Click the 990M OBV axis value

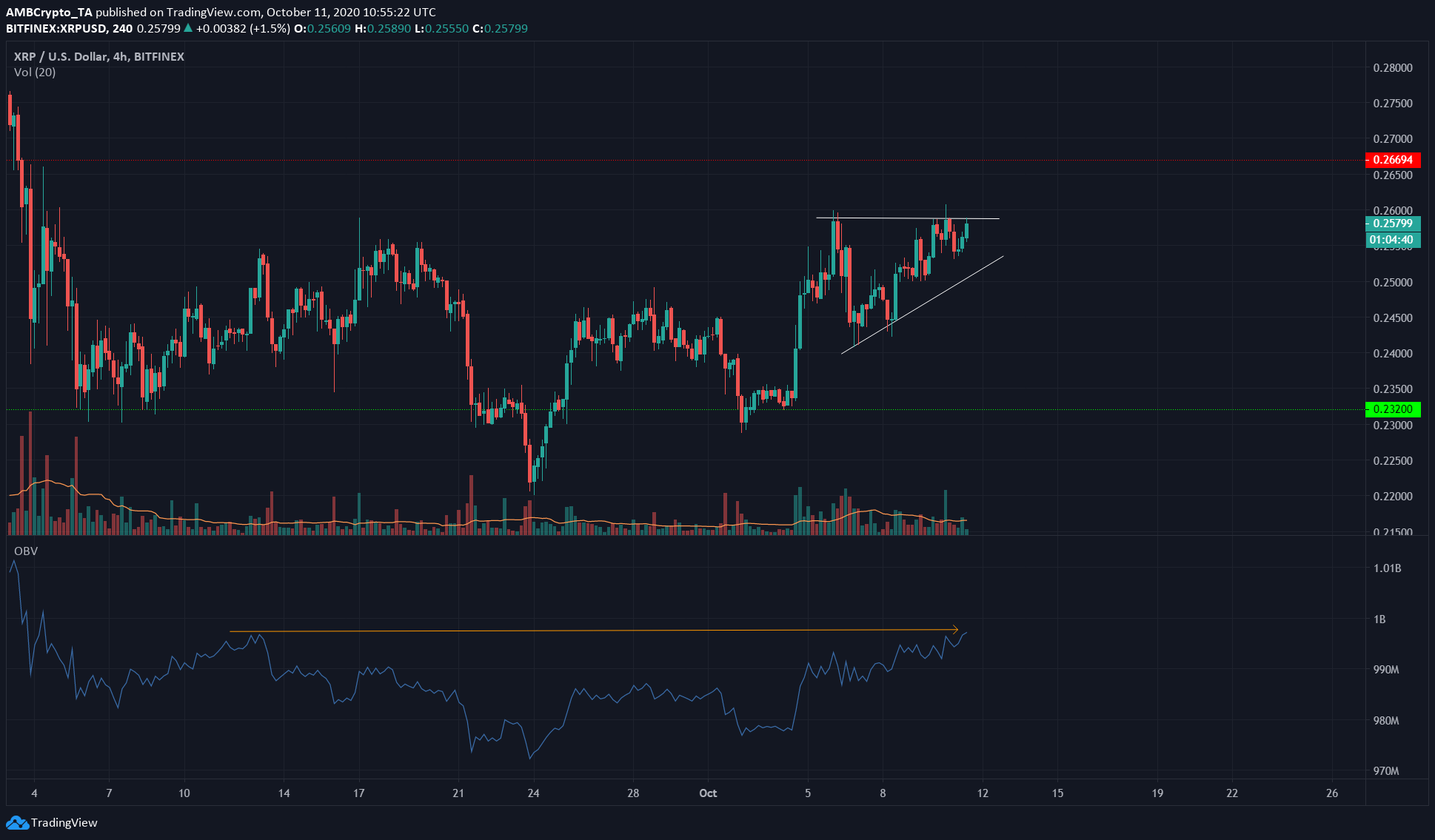[x=1386, y=669]
